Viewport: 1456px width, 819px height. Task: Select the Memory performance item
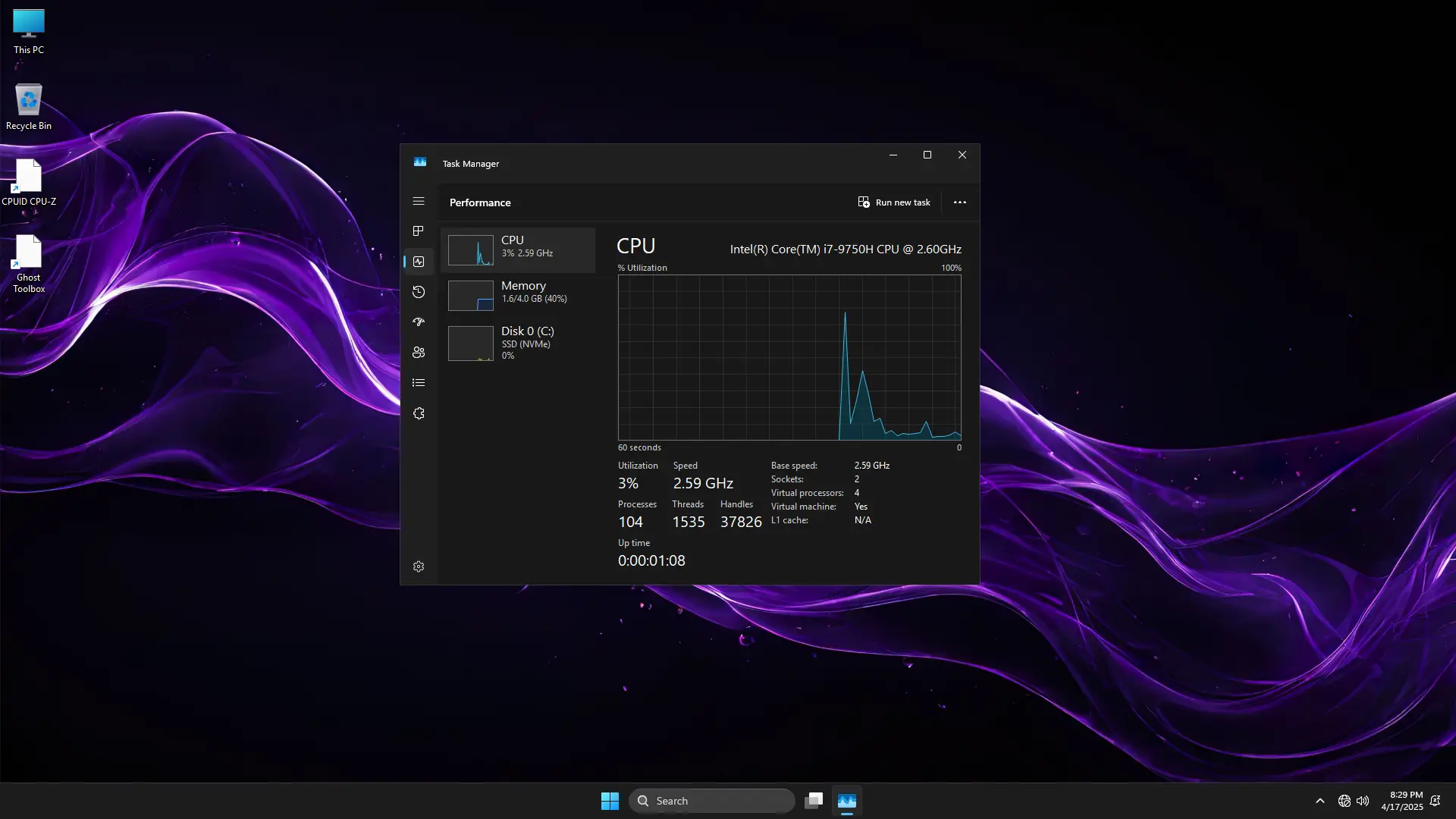[518, 296]
